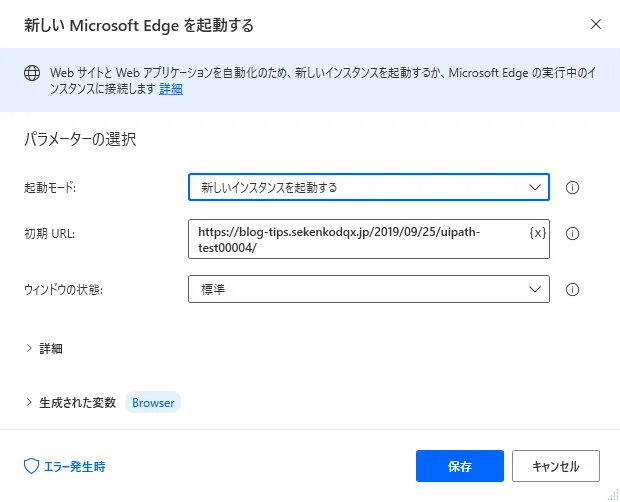Click the 保存 button
This screenshot has width=620, height=502.
coord(460,466)
